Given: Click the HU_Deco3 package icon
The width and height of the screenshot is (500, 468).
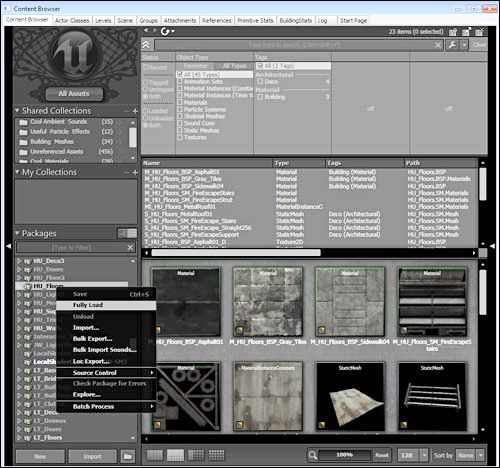Looking at the screenshot, I should (x=27, y=261).
